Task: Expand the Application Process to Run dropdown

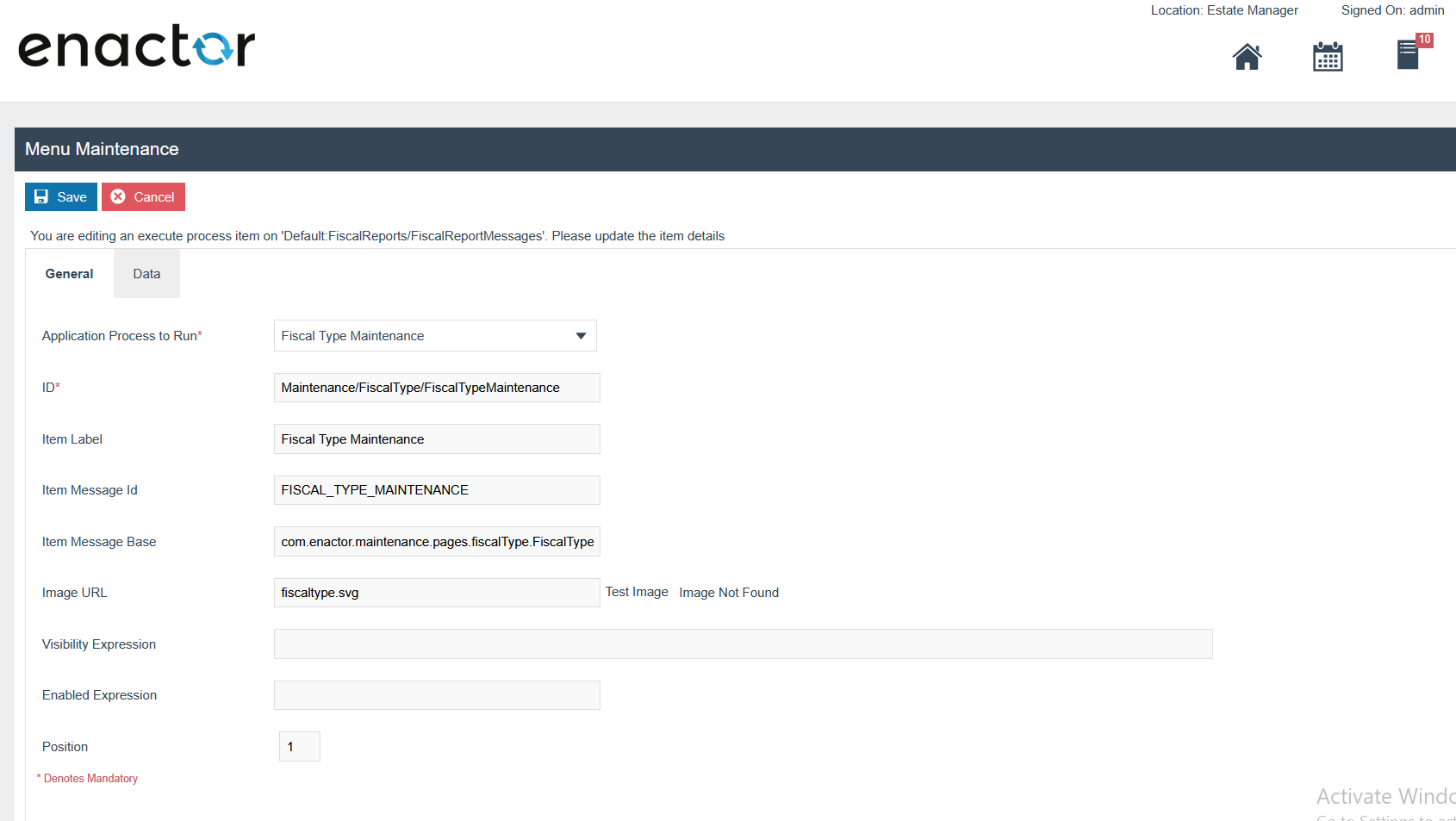Action: pyautogui.click(x=435, y=336)
